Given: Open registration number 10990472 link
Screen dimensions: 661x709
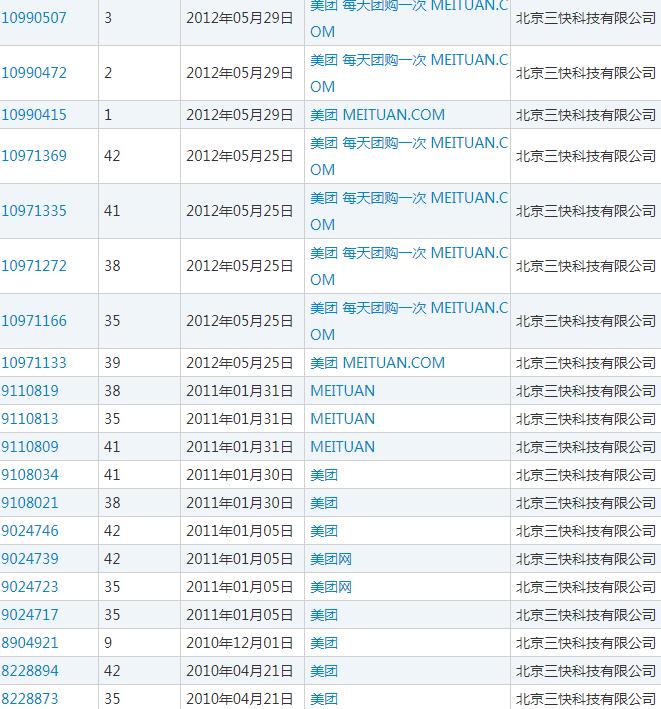Looking at the screenshot, I should (34, 73).
